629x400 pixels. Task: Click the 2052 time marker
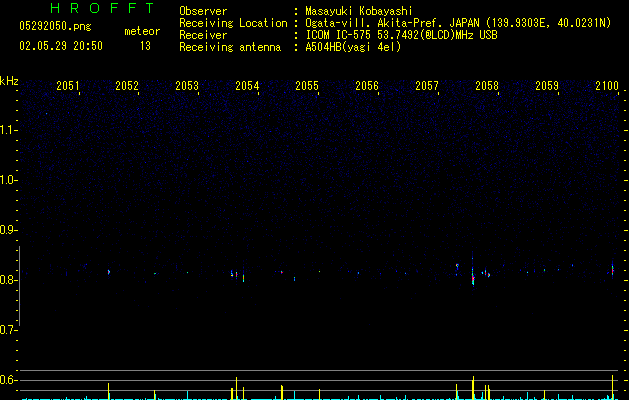127,85
